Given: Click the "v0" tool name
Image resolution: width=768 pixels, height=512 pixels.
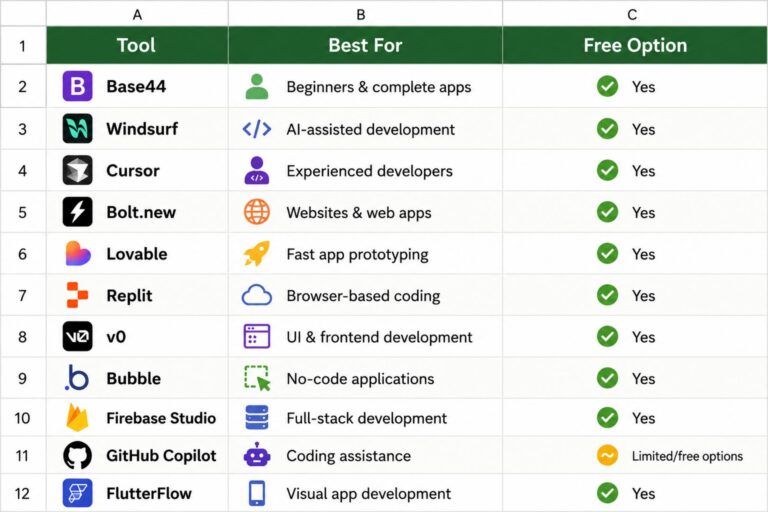Looking at the screenshot, I should click(116, 337).
